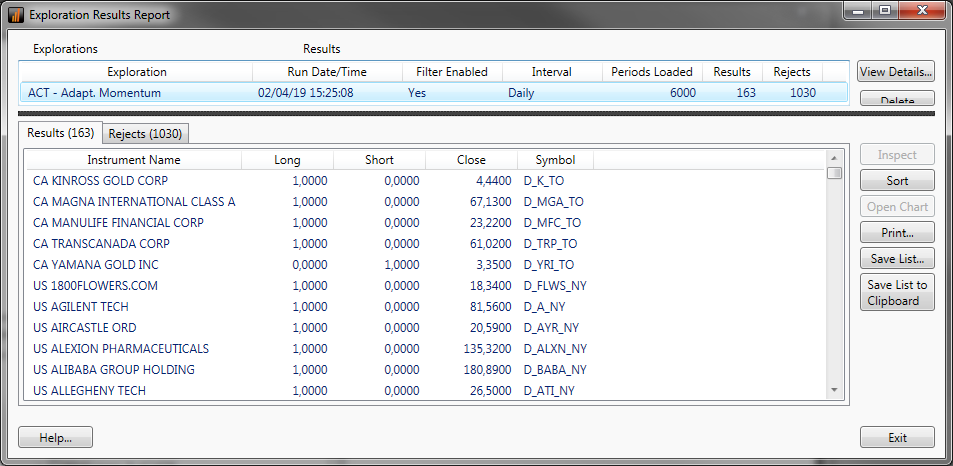Image resolution: width=953 pixels, height=466 pixels.
Task: Click symbol D_BABA_NY
Action: click(x=555, y=369)
